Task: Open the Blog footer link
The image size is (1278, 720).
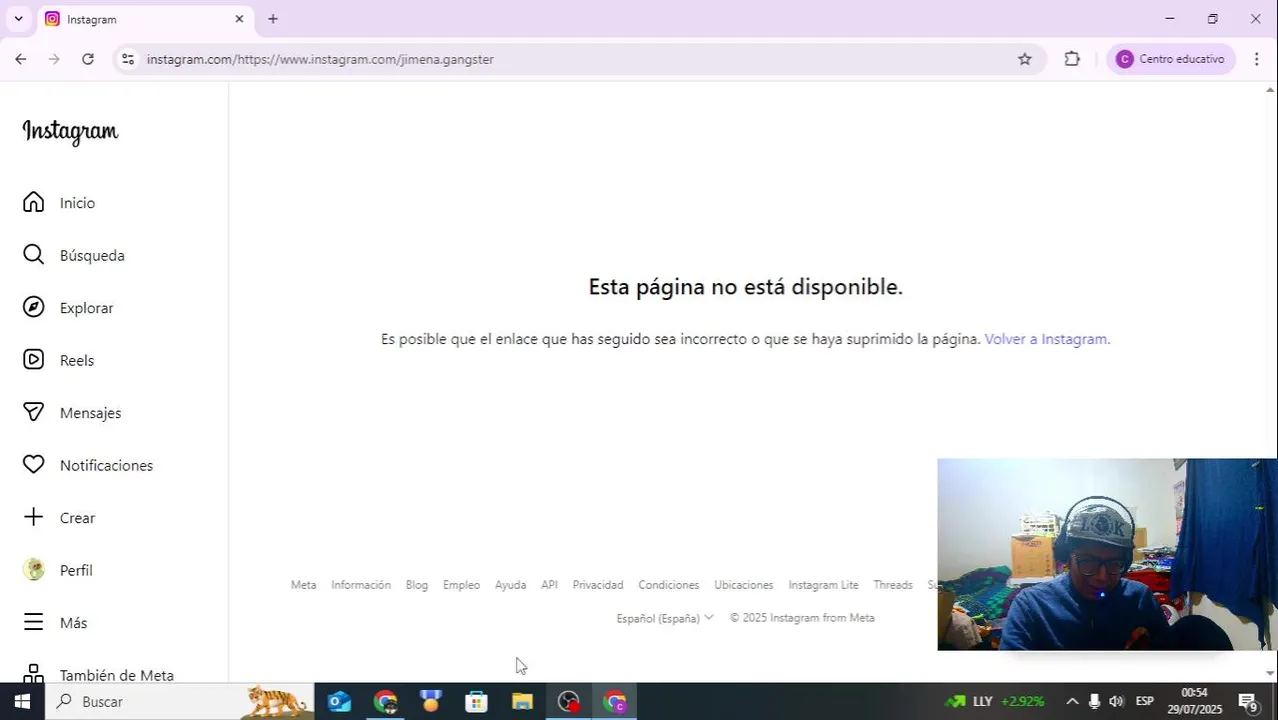Action: click(417, 585)
